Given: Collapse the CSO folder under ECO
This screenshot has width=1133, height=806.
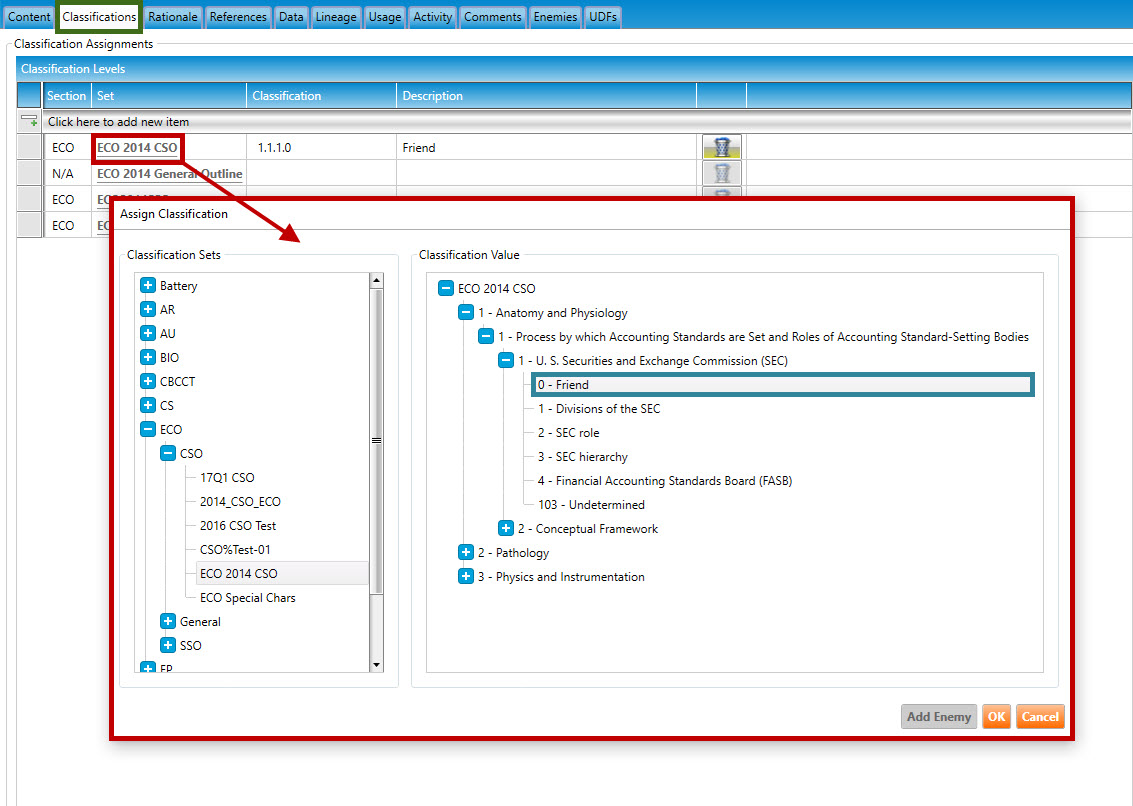Looking at the screenshot, I should coord(168,453).
